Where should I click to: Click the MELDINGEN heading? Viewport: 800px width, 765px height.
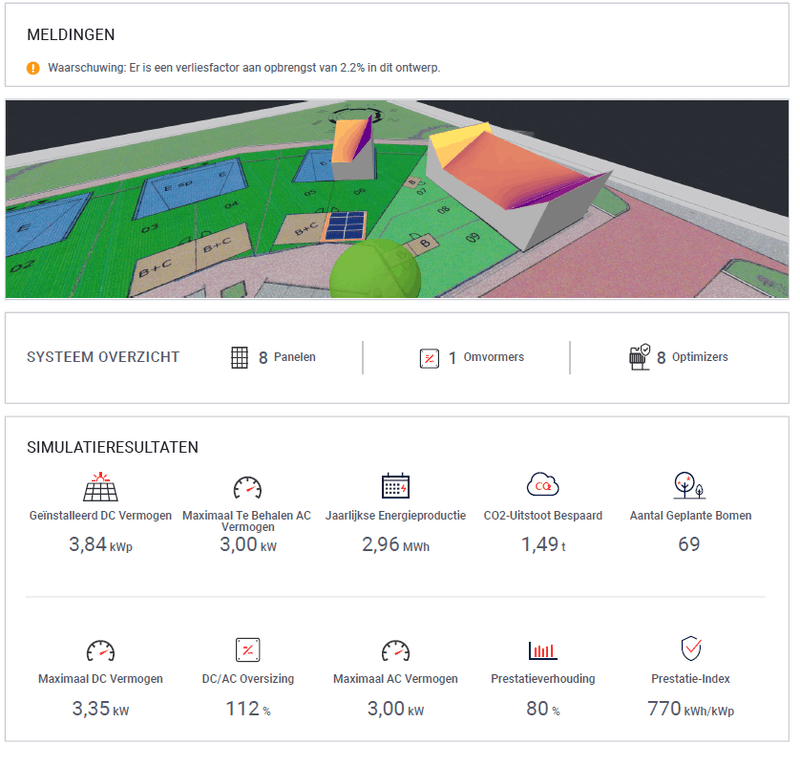click(71, 35)
